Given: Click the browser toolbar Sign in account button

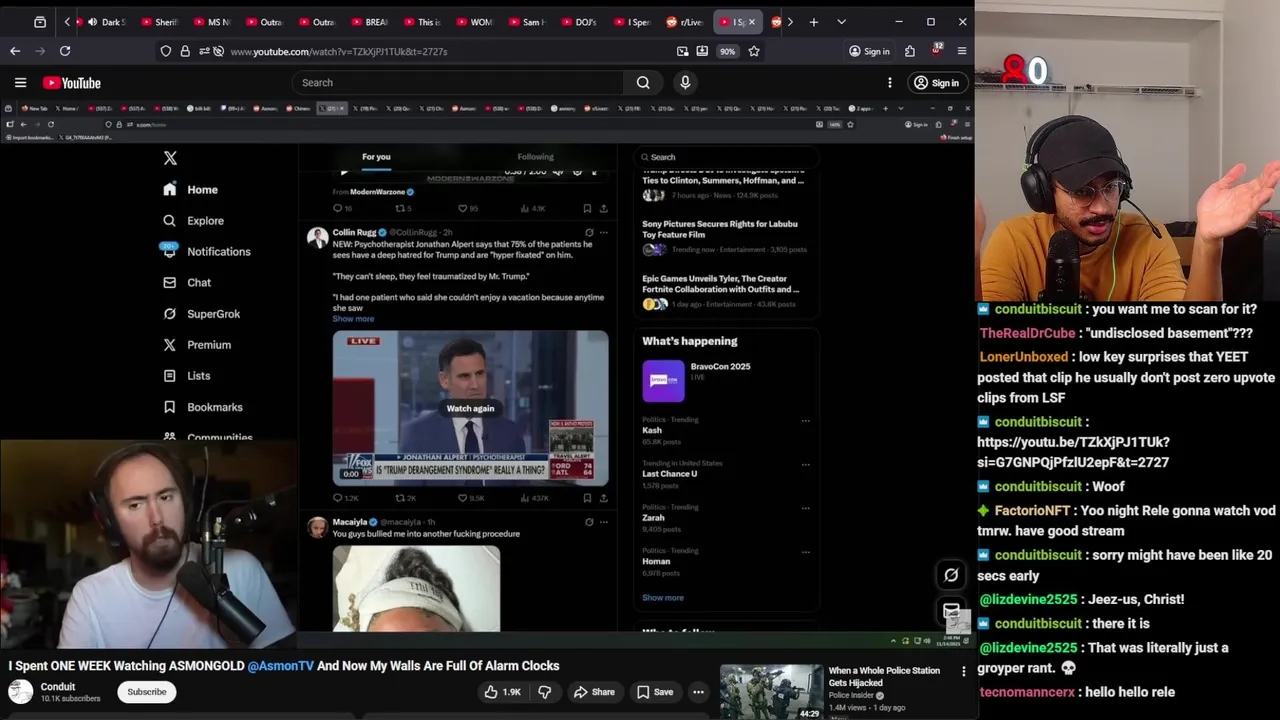Looking at the screenshot, I should pyautogui.click(x=868, y=51).
